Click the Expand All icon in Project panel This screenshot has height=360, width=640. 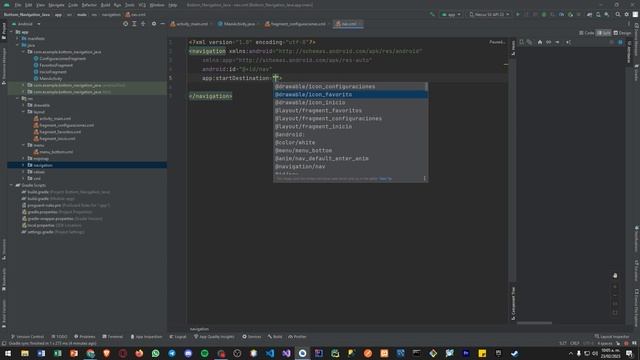coord(134,24)
